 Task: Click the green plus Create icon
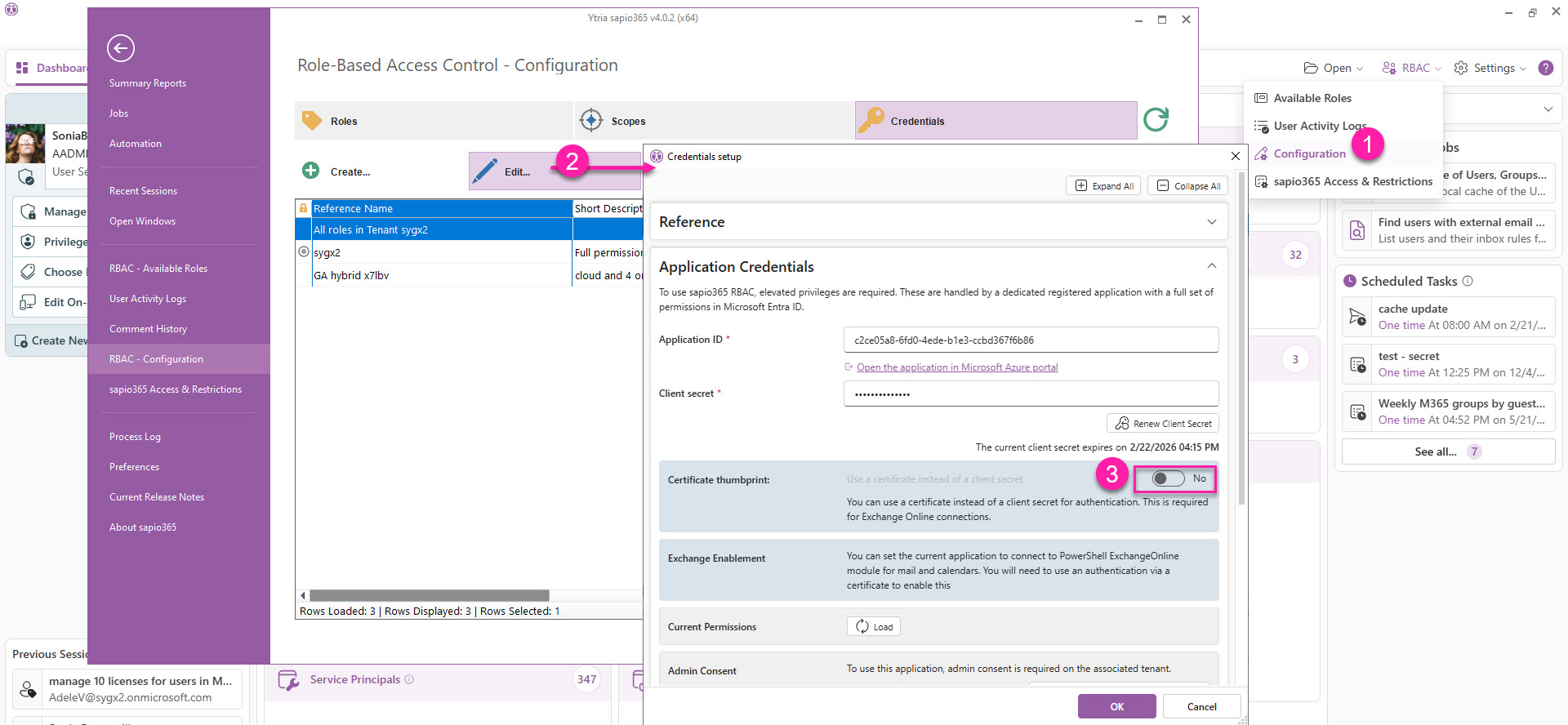[x=311, y=171]
